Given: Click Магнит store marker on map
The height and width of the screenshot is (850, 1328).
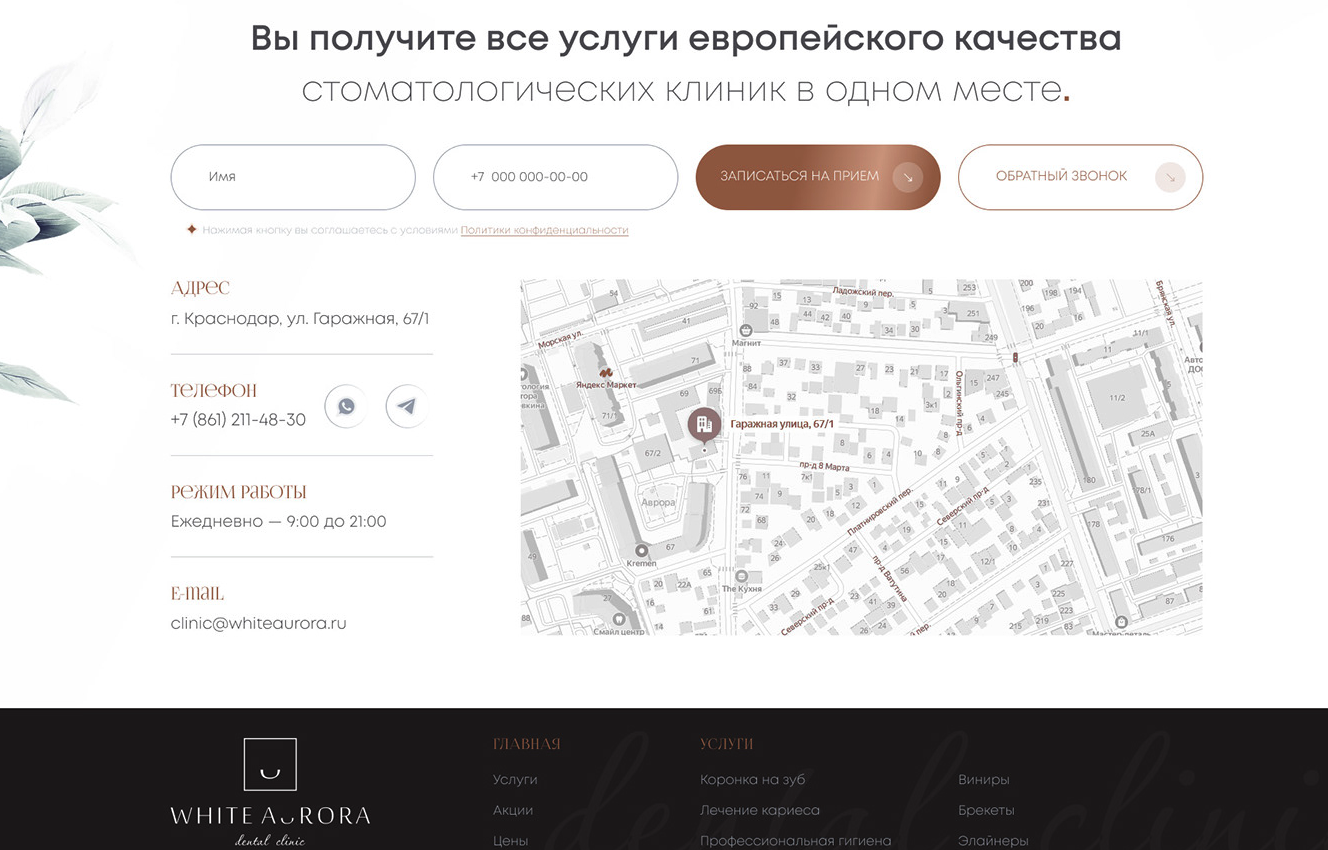Looking at the screenshot, I should (x=746, y=330).
